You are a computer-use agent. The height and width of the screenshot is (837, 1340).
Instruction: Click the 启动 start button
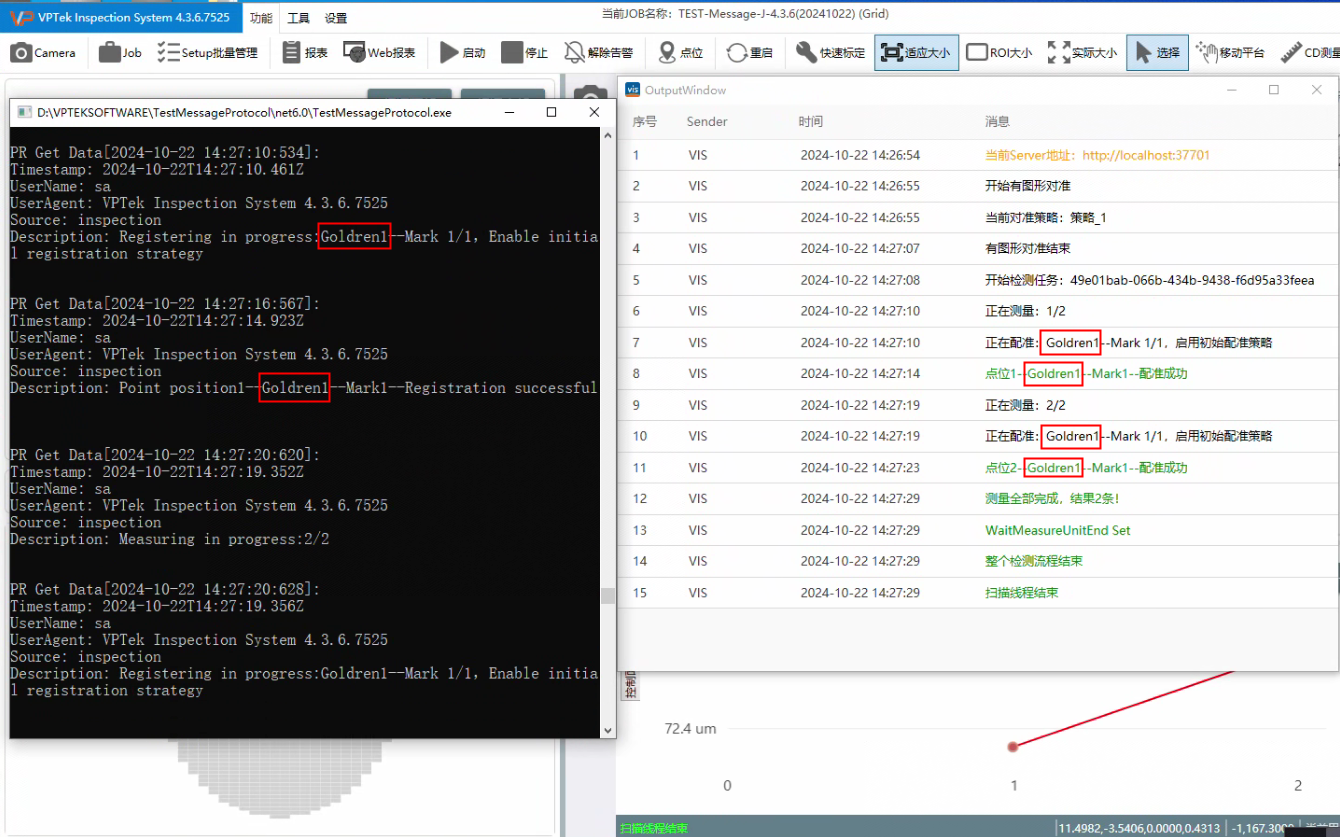tap(463, 53)
